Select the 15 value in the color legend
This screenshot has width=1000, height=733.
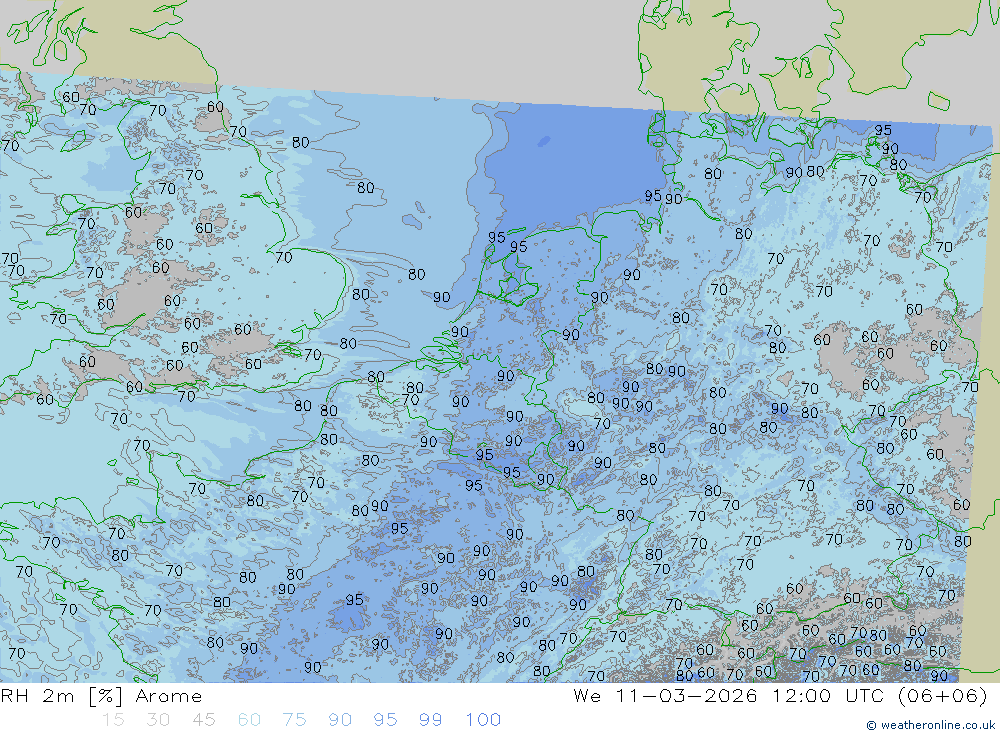[113, 720]
